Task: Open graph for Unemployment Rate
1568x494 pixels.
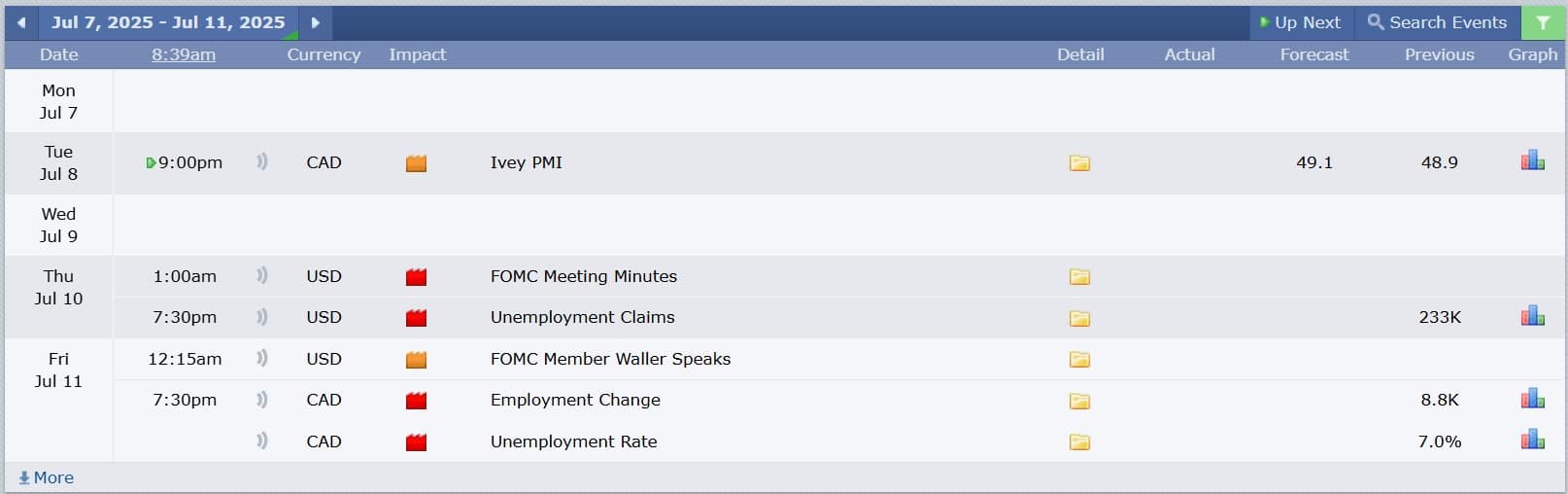Action: point(1533,440)
